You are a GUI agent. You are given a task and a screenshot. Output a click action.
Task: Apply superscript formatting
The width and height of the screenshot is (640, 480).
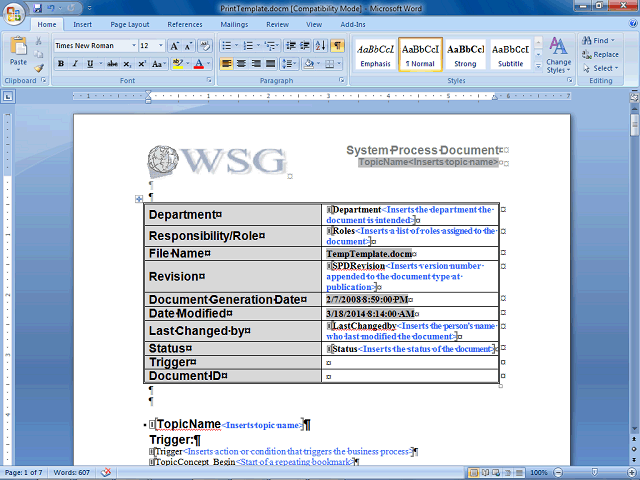coord(142,64)
